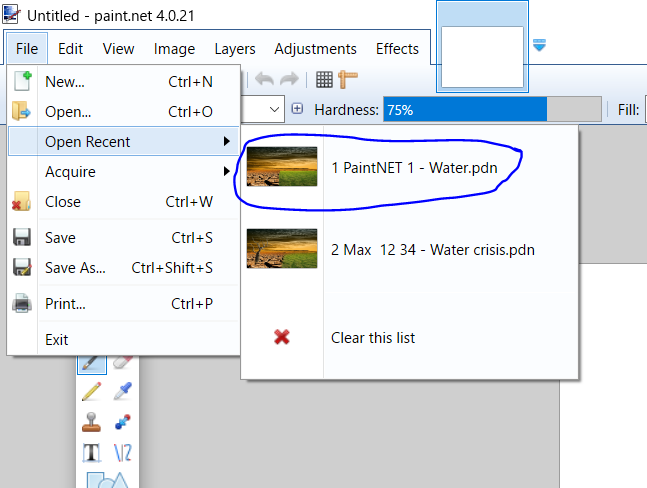Open recent file PaintNET 1 - Water.pdn
Image resolution: width=647 pixels, height=488 pixels.
413,167
